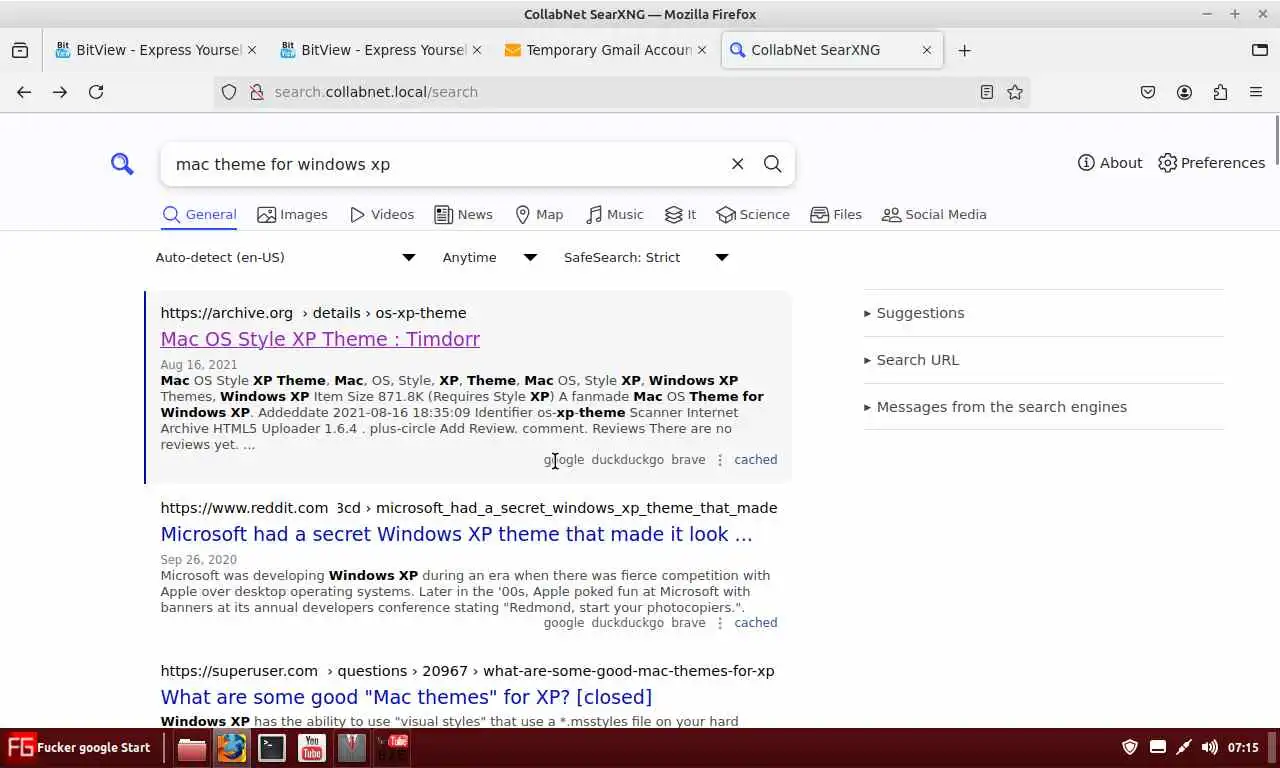Go back to the previous page

coord(24,92)
